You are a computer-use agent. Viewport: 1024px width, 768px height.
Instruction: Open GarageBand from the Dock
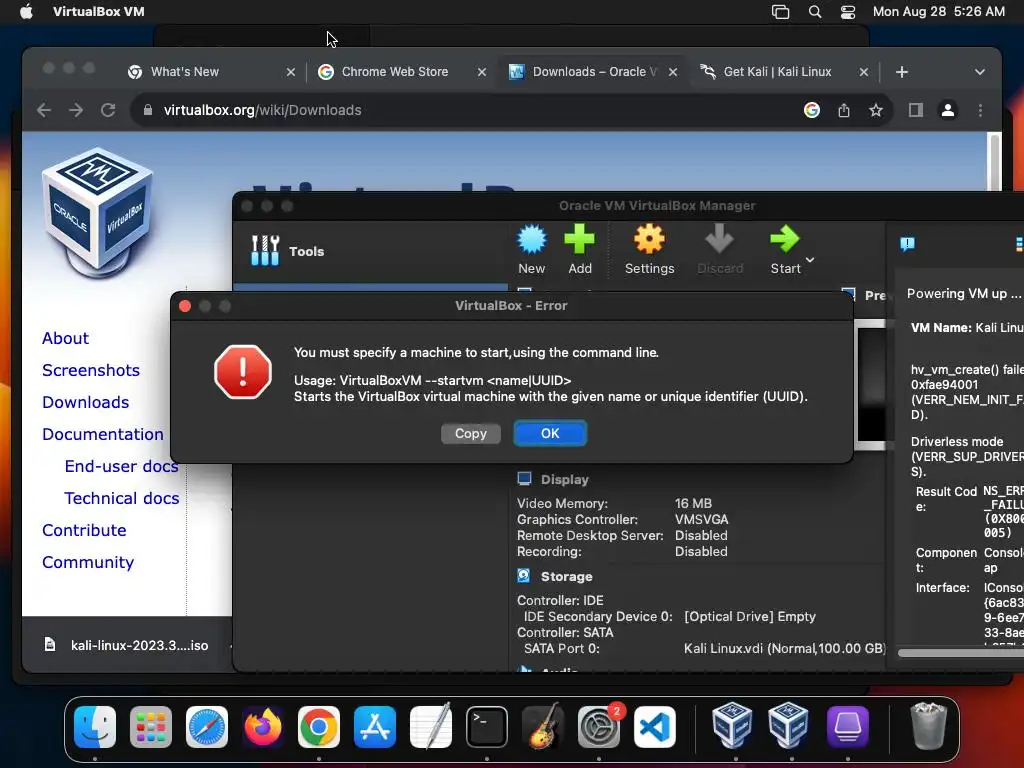[543, 727]
